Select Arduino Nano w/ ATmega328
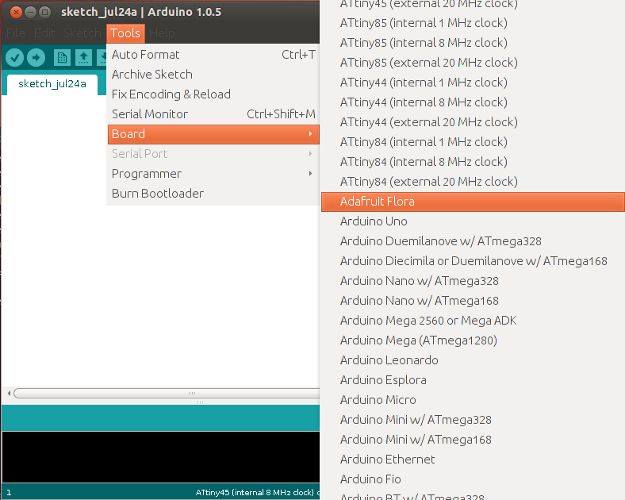Image resolution: width=625 pixels, height=500 pixels. (x=473, y=281)
